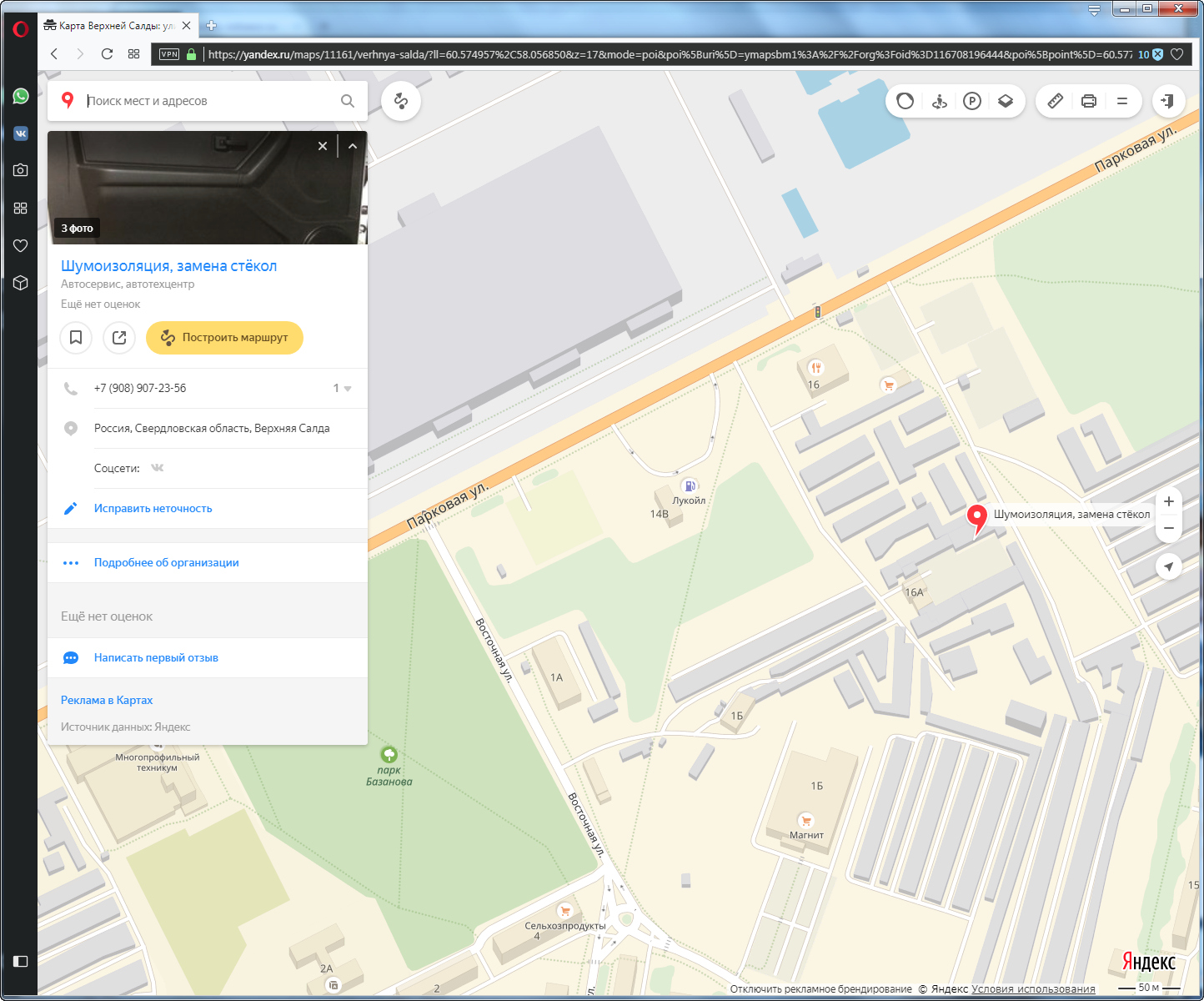Image resolution: width=1204 pixels, height=1001 pixels.
Task: Open the map's hamburger menu
Action: pyautogui.click(x=1121, y=101)
